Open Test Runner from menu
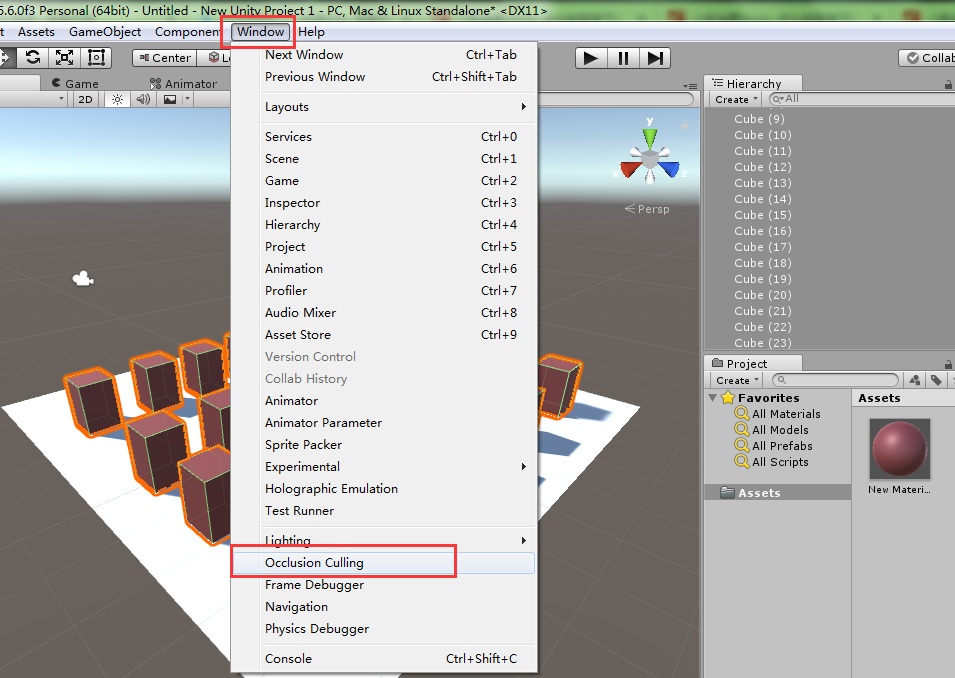955x678 pixels. point(384,510)
